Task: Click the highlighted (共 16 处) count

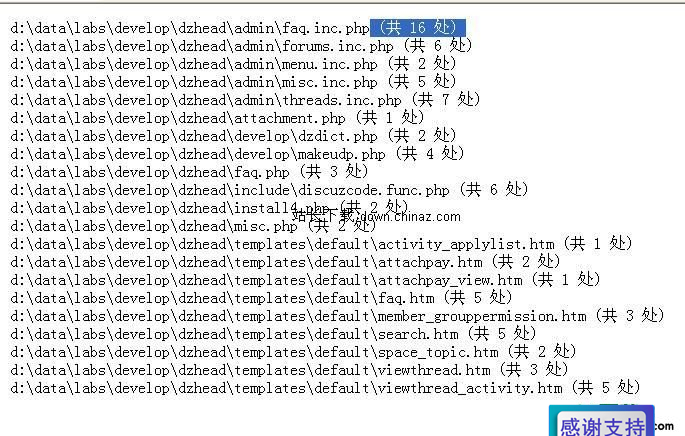Action: click(x=418, y=28)
